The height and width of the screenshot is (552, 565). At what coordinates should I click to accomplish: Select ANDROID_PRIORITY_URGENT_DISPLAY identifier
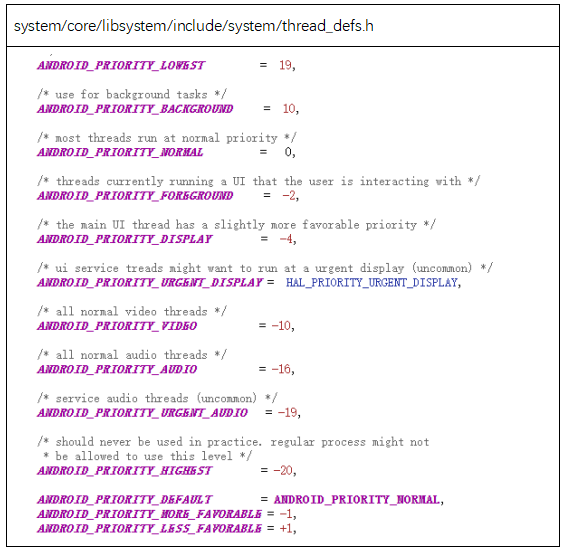[x=150, y=282]
